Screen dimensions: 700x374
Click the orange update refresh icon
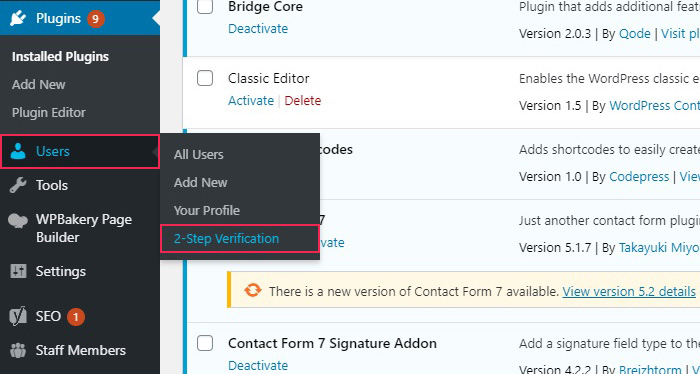pyautogui.click(x=252, y=290)
